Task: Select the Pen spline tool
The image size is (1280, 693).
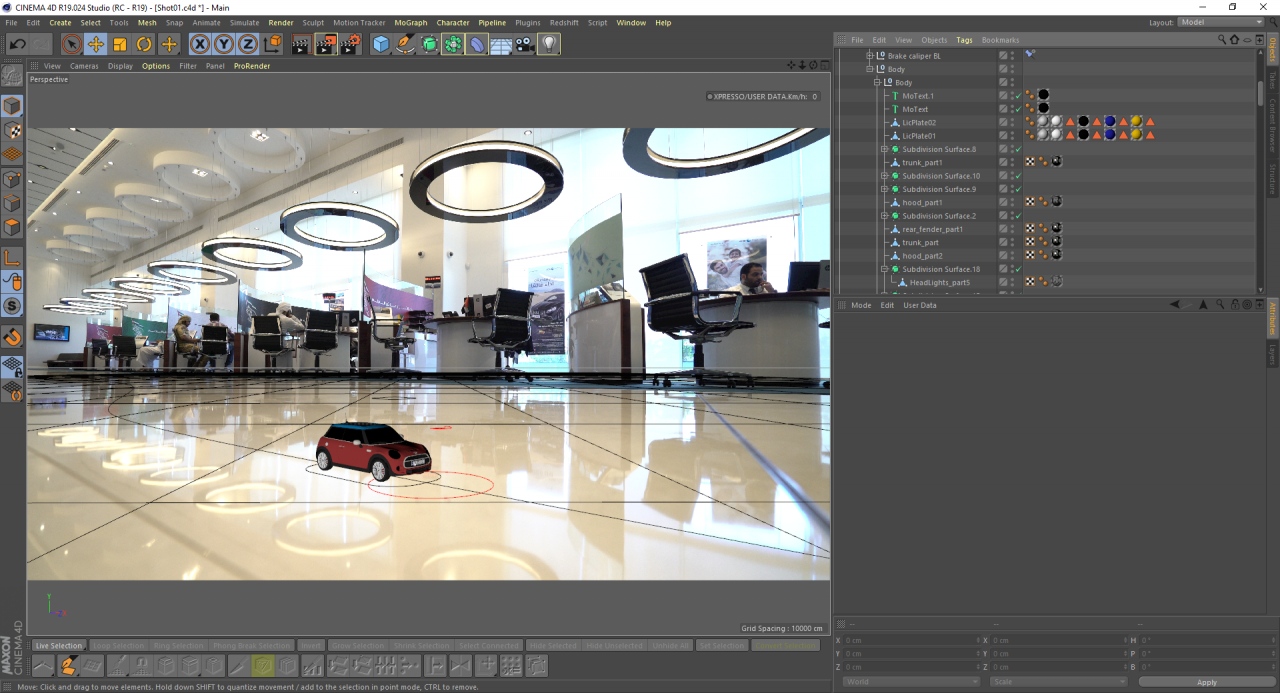Action: tap(405, 44)
